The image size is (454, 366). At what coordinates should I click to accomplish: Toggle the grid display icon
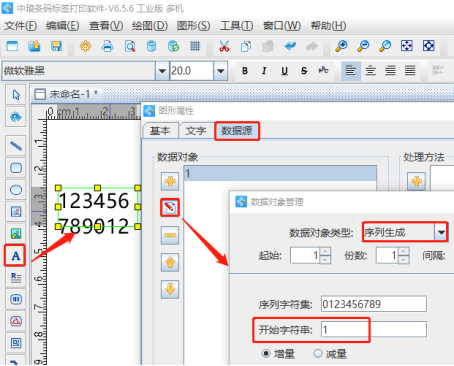[x=195, y=46]
